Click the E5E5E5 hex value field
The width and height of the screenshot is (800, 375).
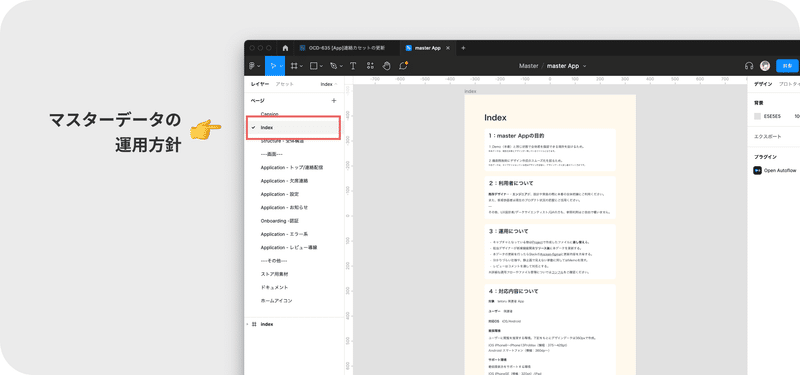pos(772,116)
